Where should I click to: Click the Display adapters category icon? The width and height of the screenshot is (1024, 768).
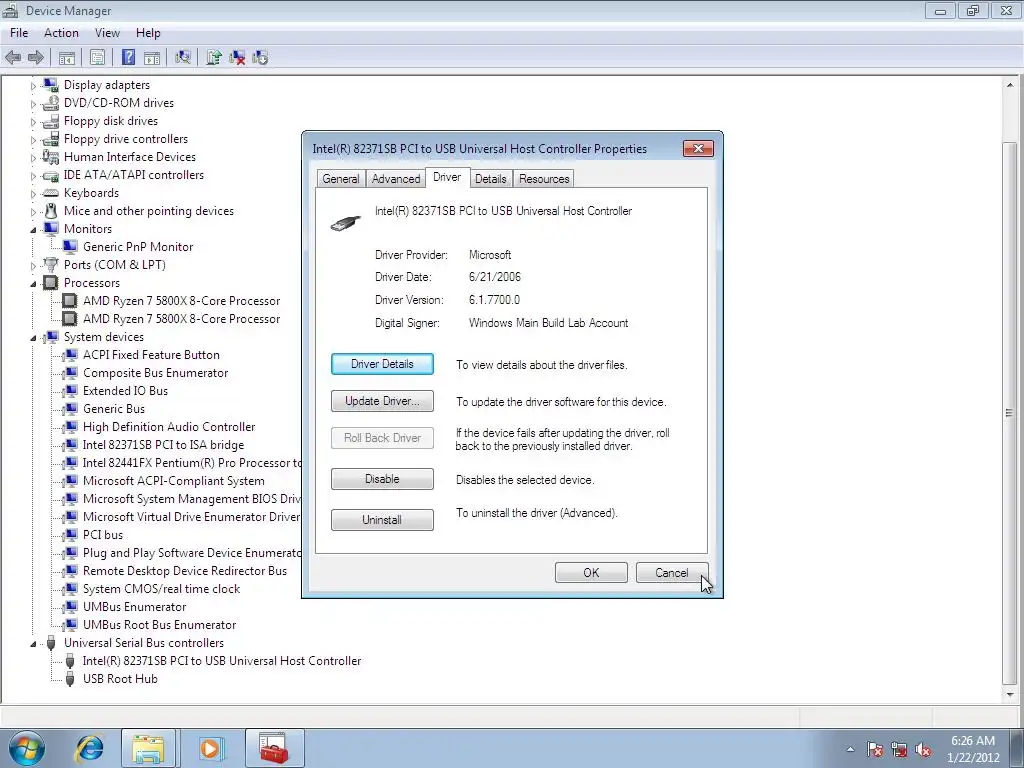[50, 85]
